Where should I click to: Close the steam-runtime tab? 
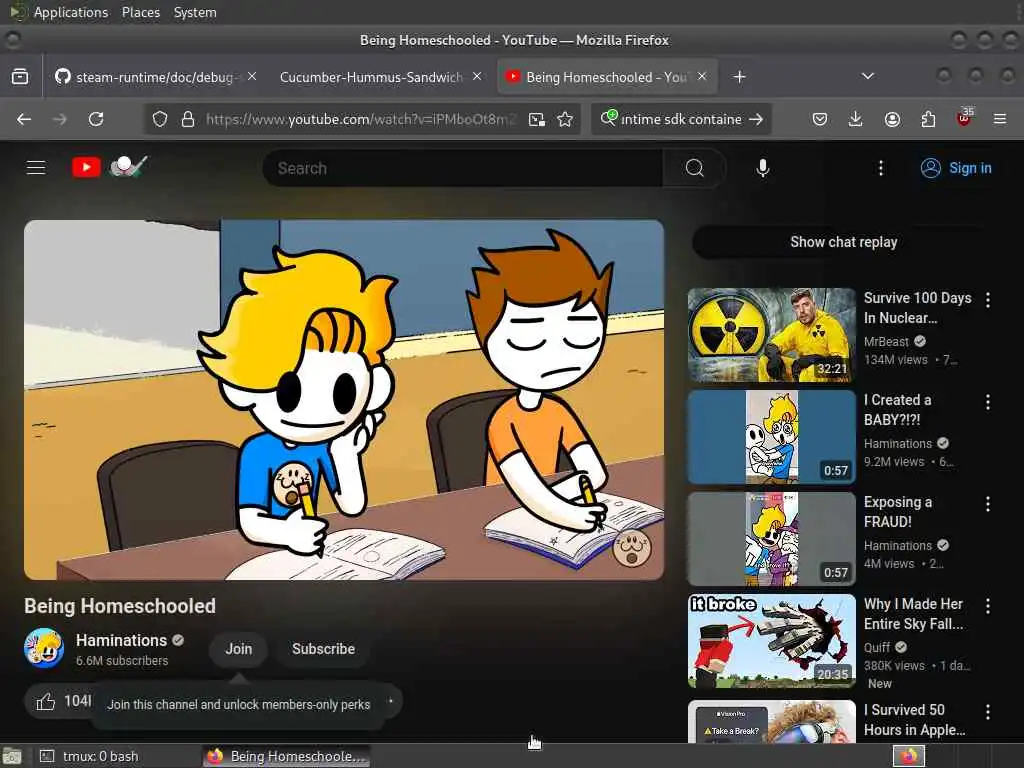tap(252, 76)
